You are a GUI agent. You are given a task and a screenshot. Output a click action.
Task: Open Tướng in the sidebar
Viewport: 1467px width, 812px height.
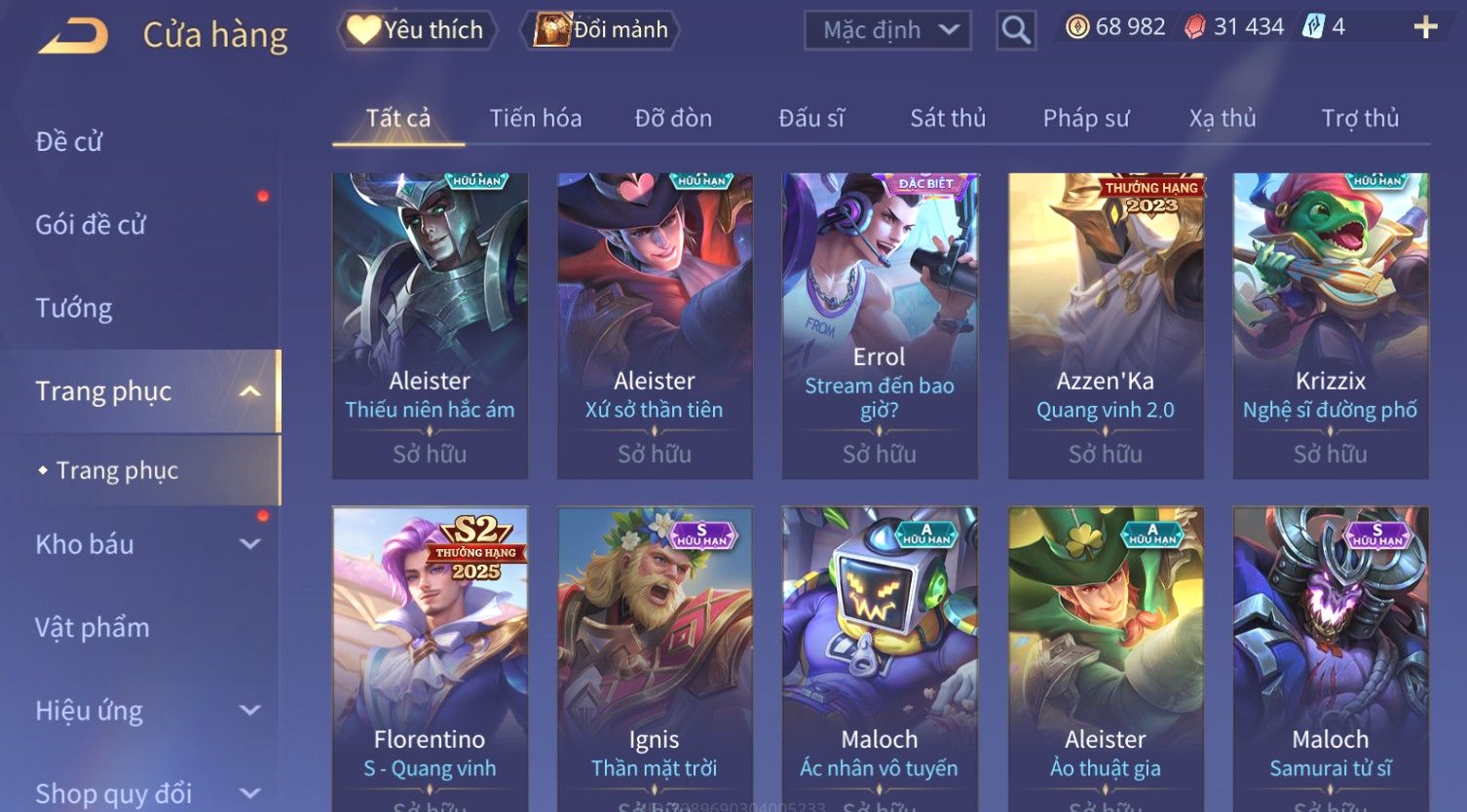pyautogui.click(x=74, y=309)
